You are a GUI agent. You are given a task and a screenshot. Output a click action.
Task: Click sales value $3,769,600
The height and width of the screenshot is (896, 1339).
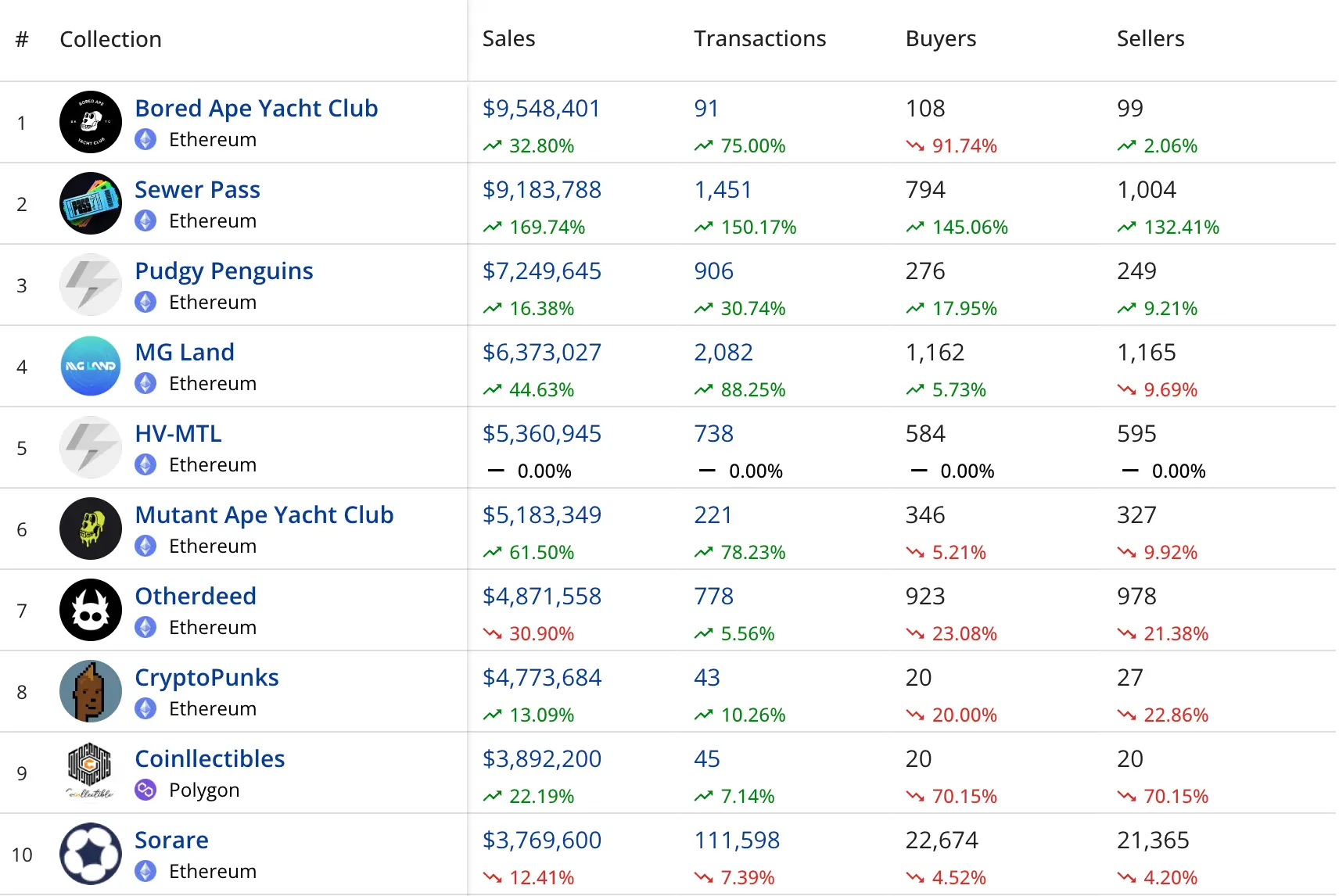click(542, 840)
